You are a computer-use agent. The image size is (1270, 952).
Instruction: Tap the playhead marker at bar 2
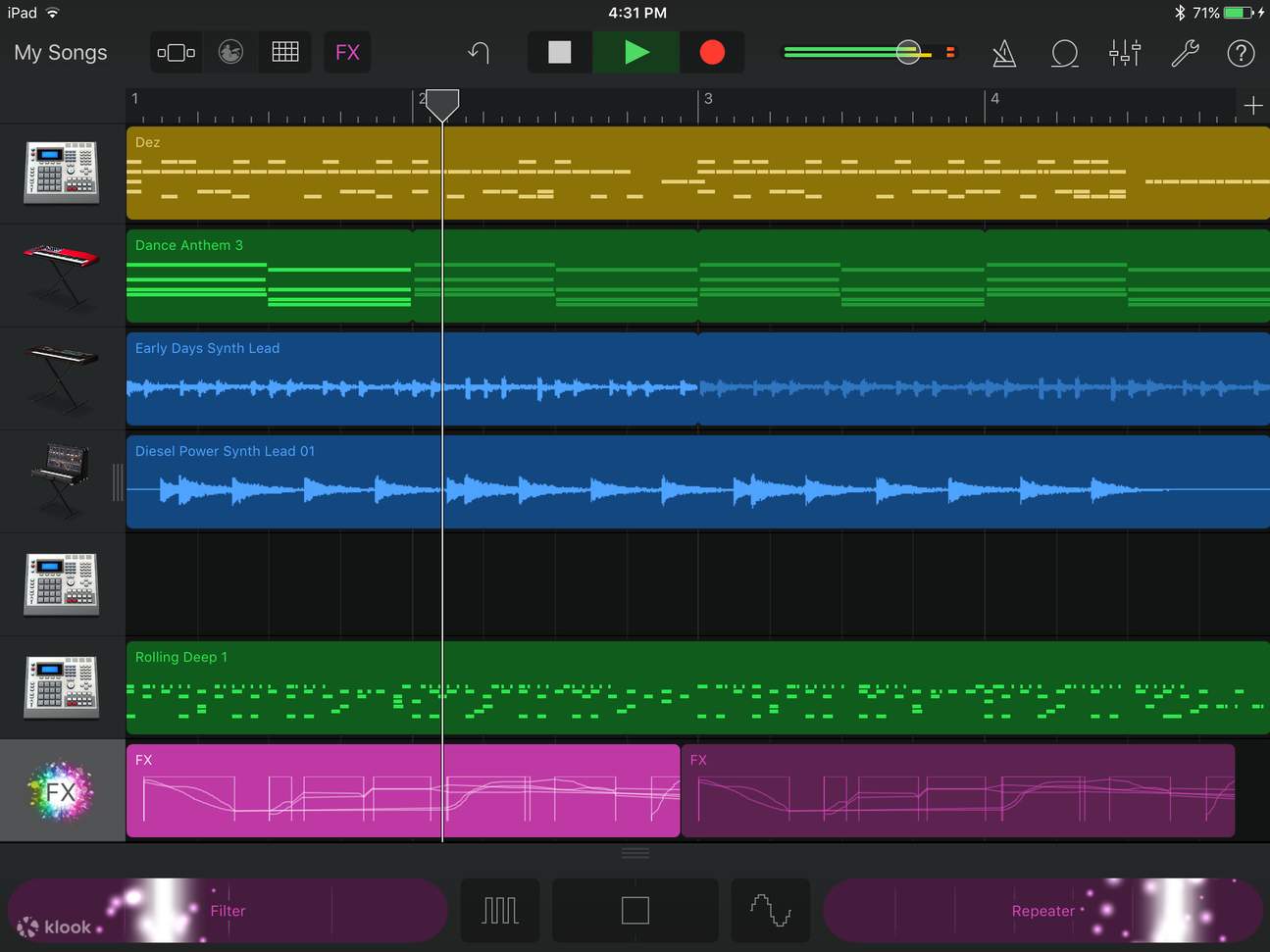pos(441,104)
